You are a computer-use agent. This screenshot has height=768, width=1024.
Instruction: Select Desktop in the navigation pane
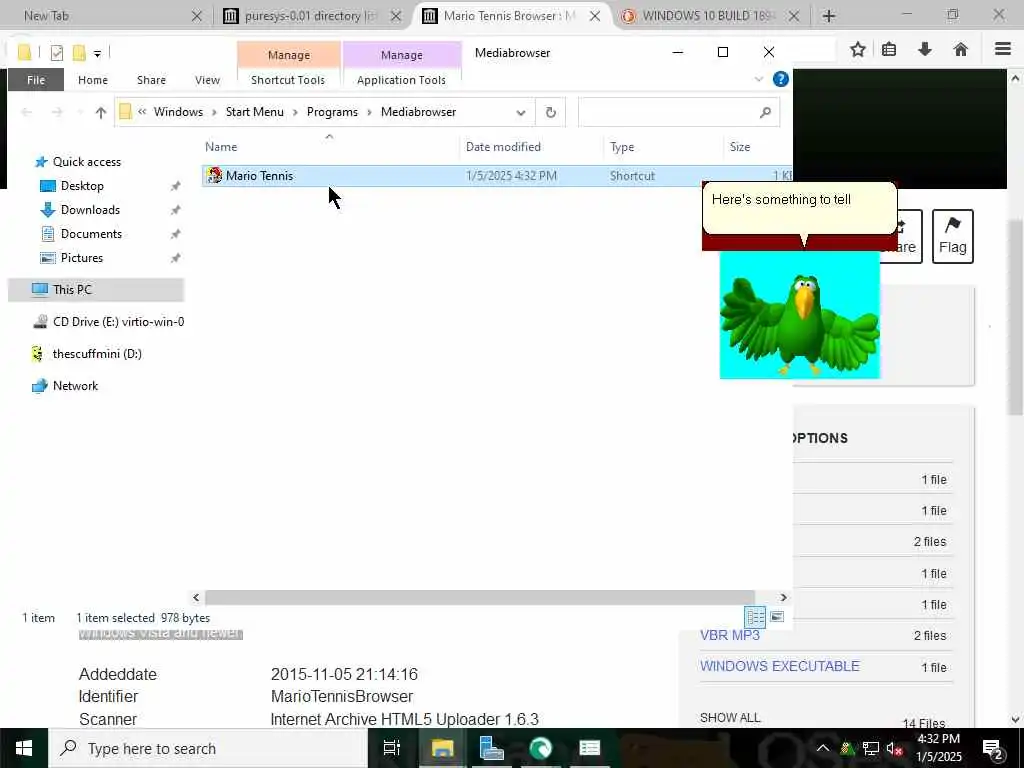[82, 186]
